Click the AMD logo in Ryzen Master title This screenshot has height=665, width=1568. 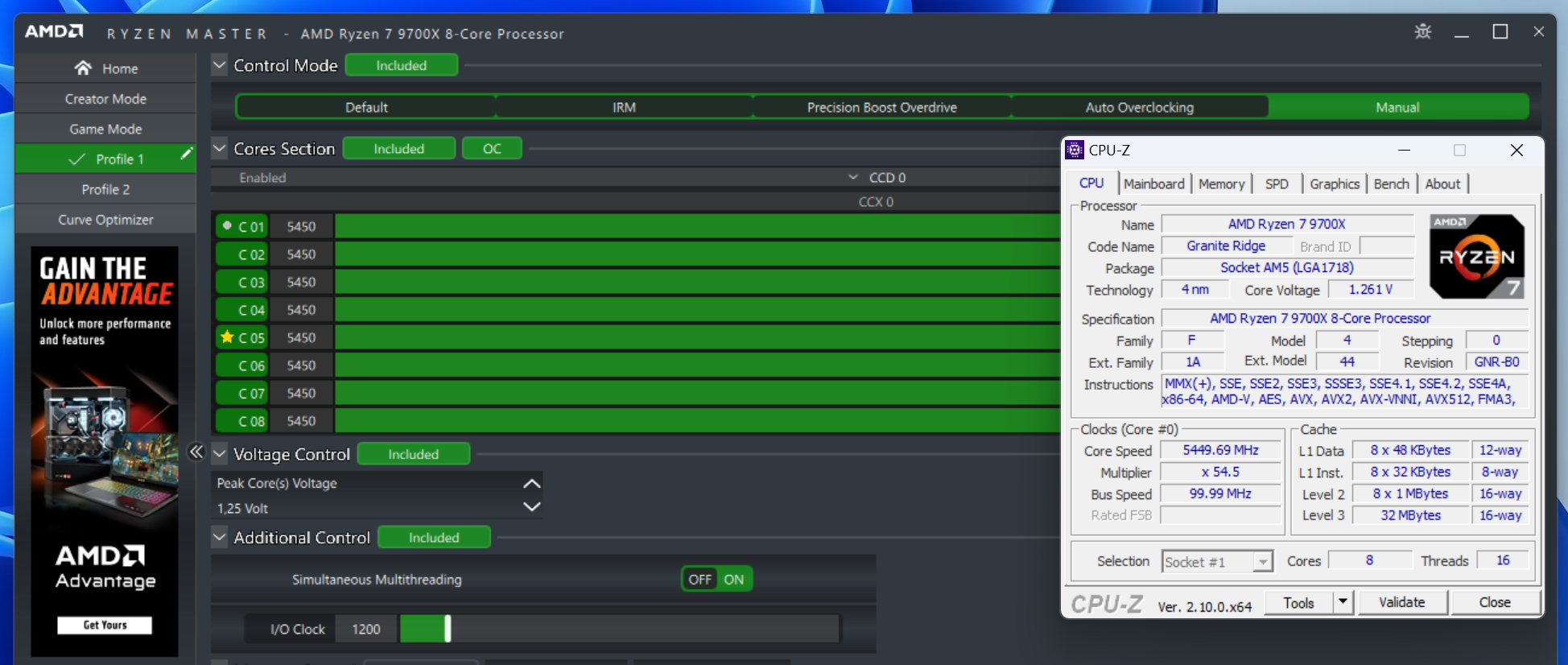54,31
